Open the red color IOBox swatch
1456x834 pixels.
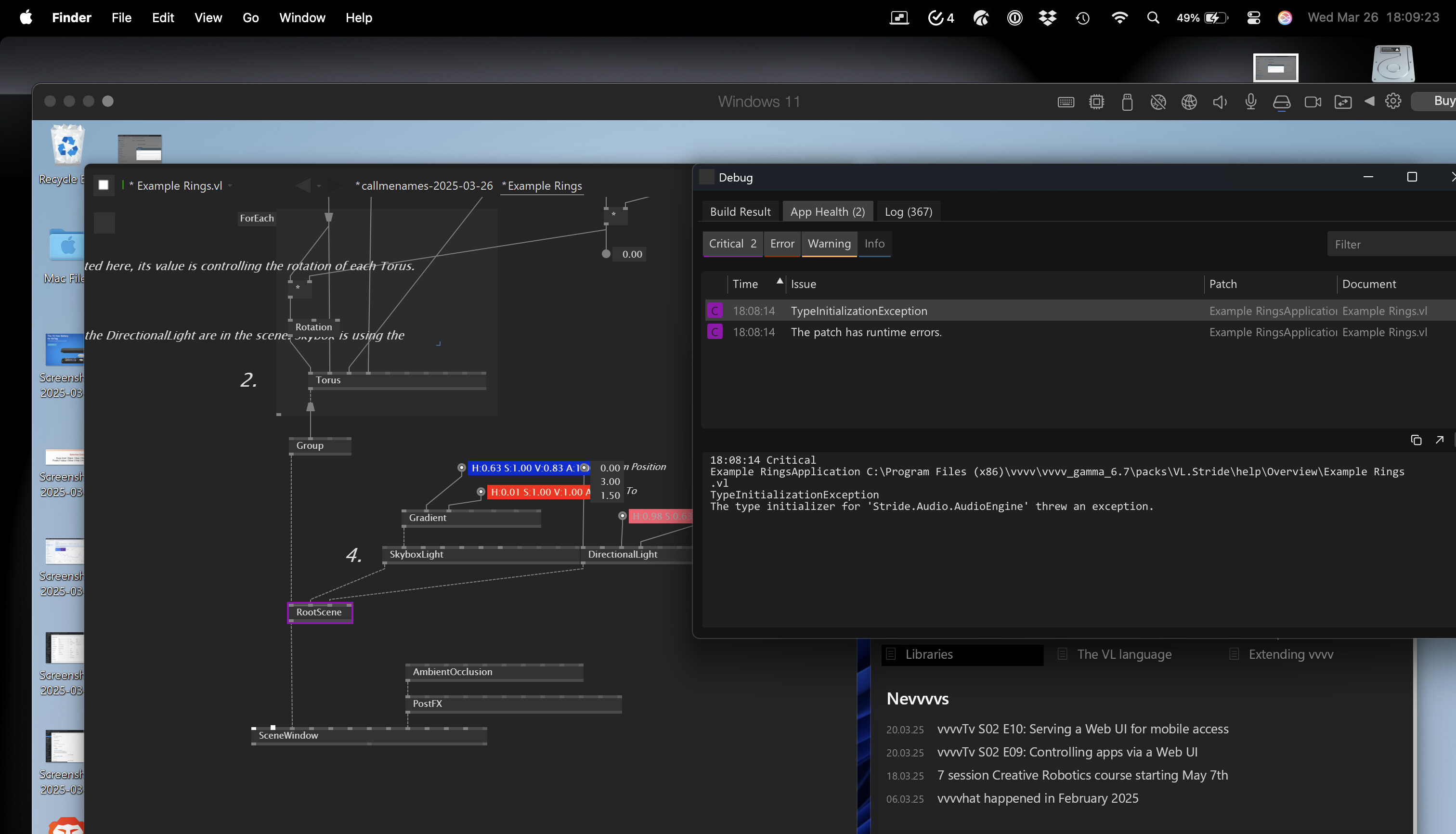click(538, 492)
